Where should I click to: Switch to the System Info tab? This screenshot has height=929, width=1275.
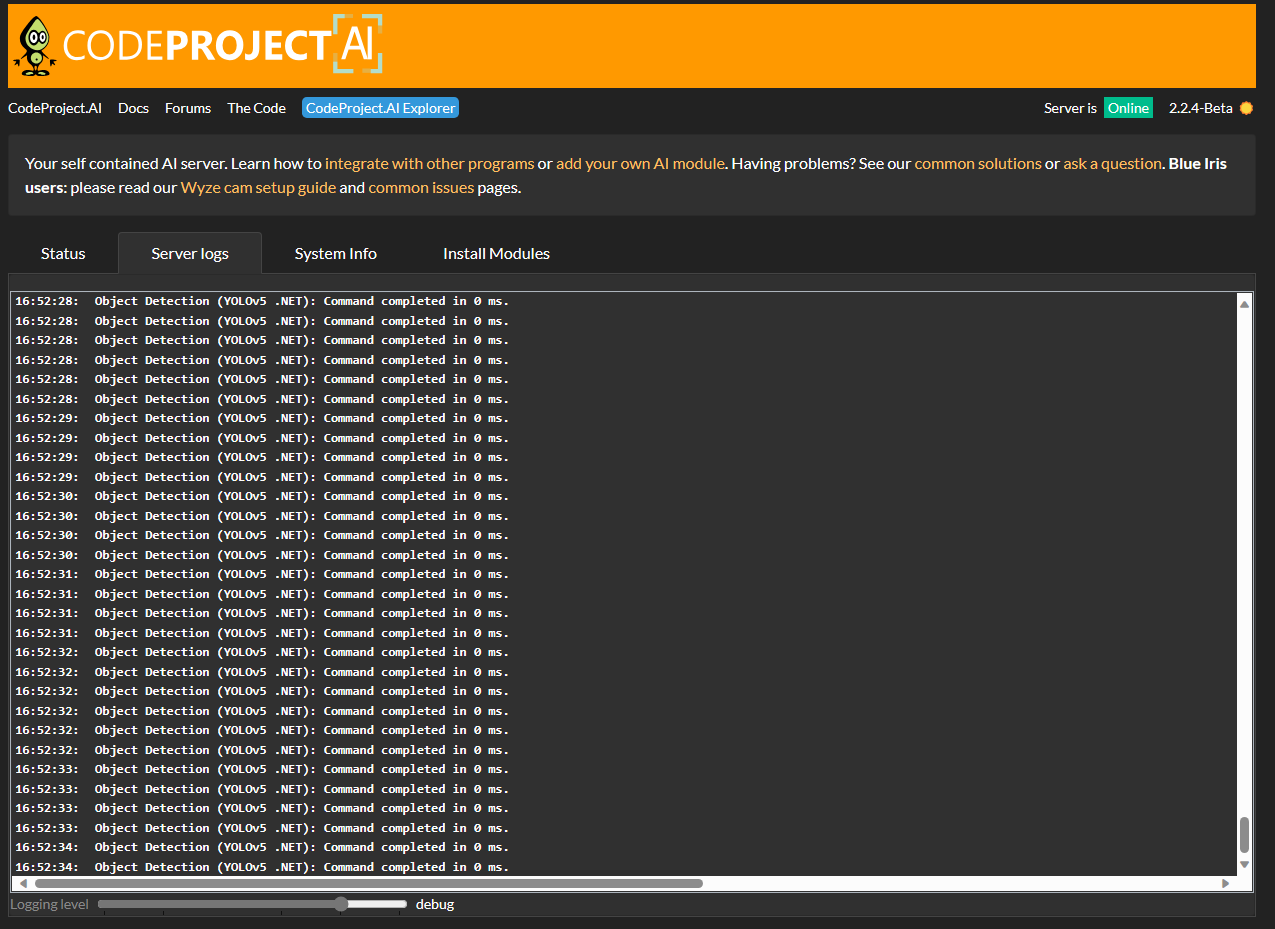pos(336,253)
